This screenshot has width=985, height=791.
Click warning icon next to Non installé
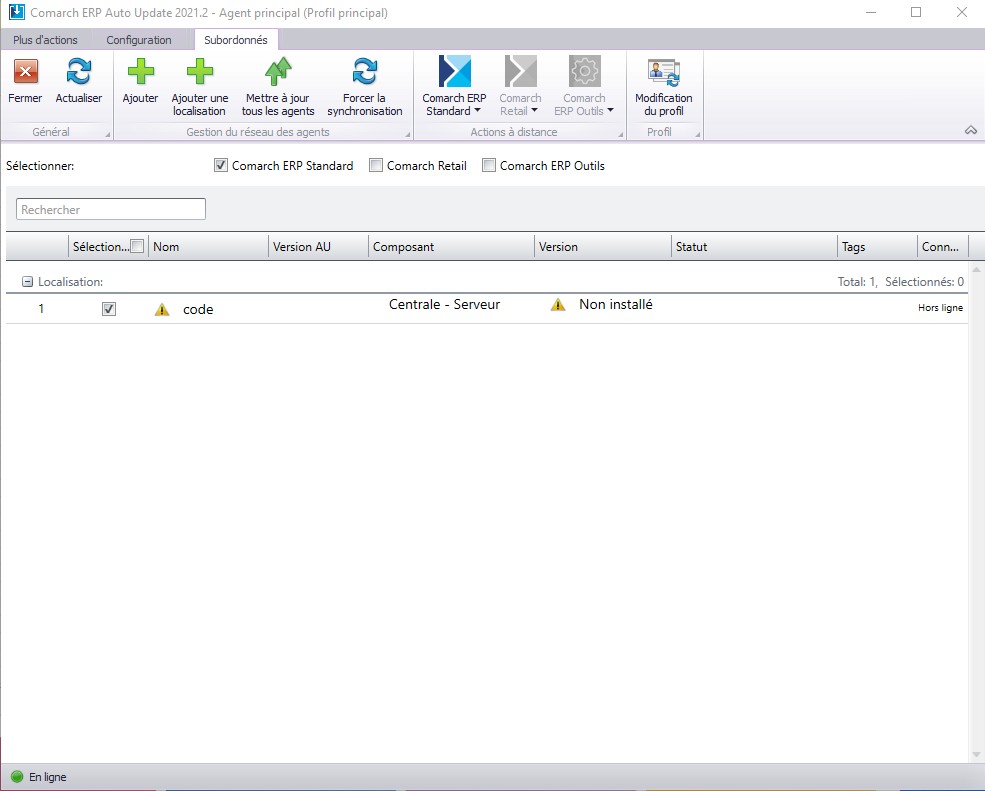coord(558,305)
